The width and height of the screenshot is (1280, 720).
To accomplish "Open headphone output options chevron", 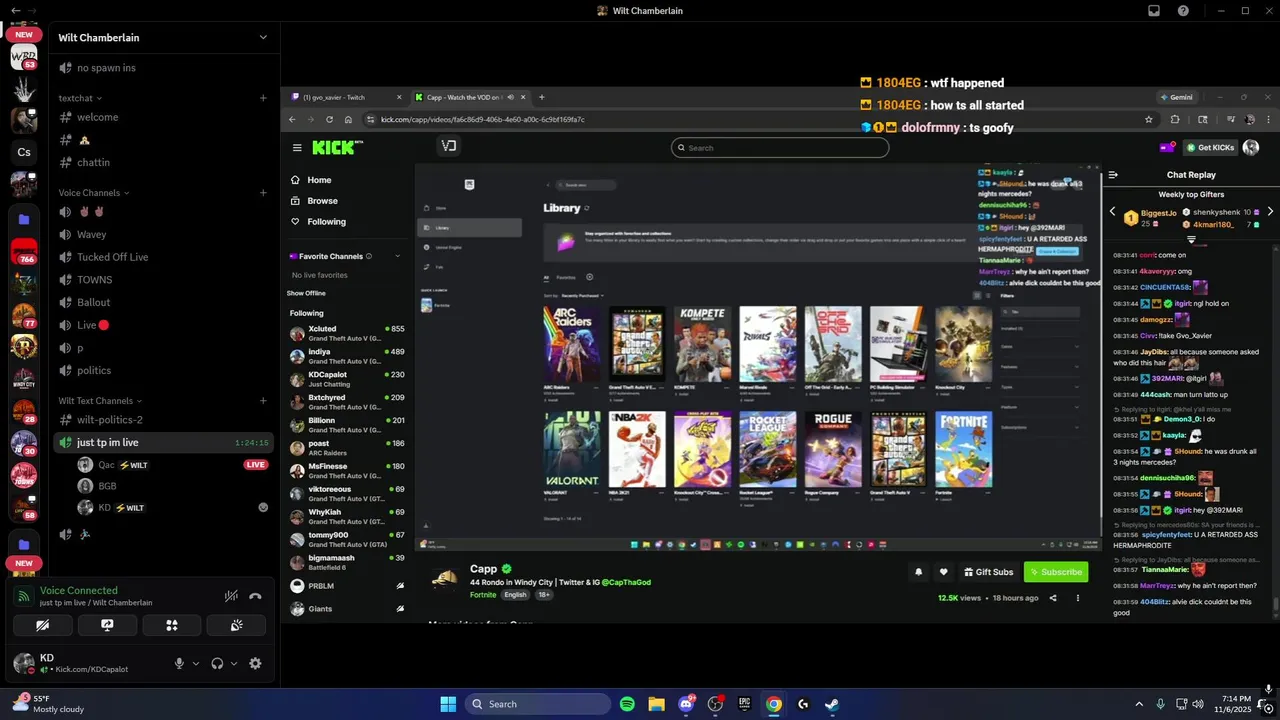I will [234, 663].
